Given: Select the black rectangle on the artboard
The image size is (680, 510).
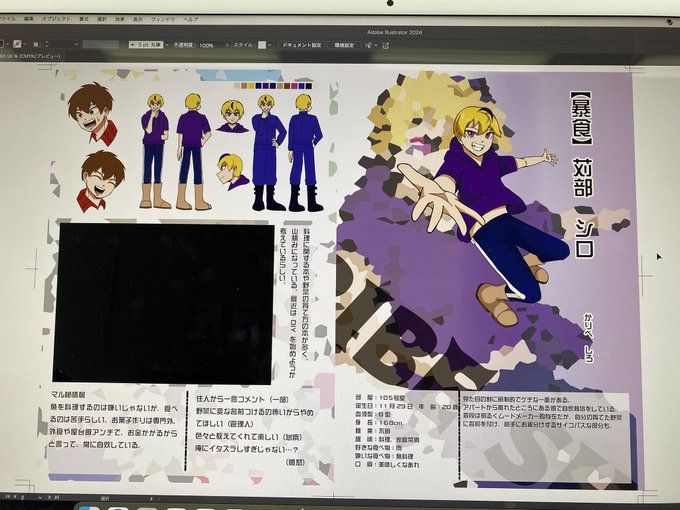Looking at the screenshot, I should [x=163, y=304].
